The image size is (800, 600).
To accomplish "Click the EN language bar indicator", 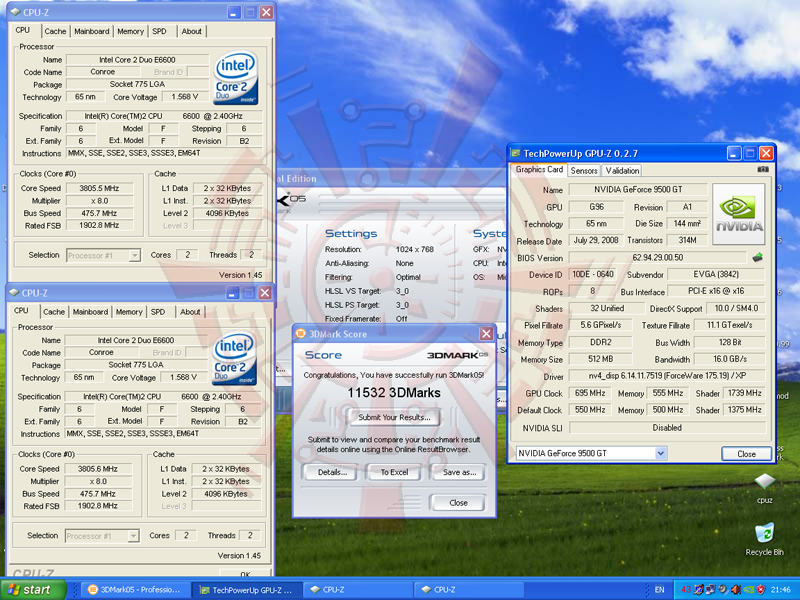I will [659, 590].
